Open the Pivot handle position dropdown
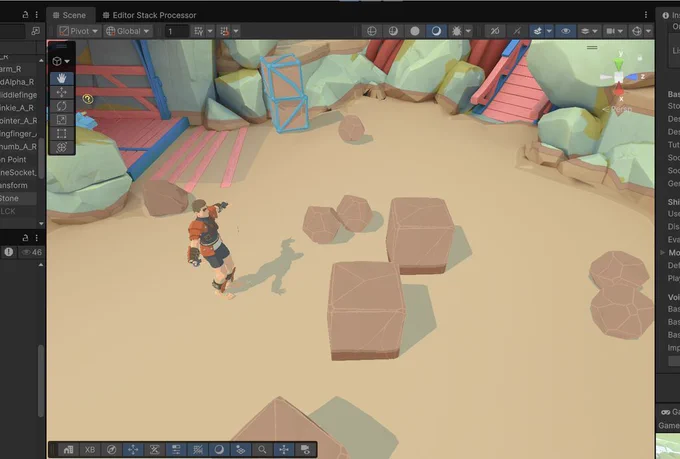The width and height of the screenshot is (680, 459). 79,31
